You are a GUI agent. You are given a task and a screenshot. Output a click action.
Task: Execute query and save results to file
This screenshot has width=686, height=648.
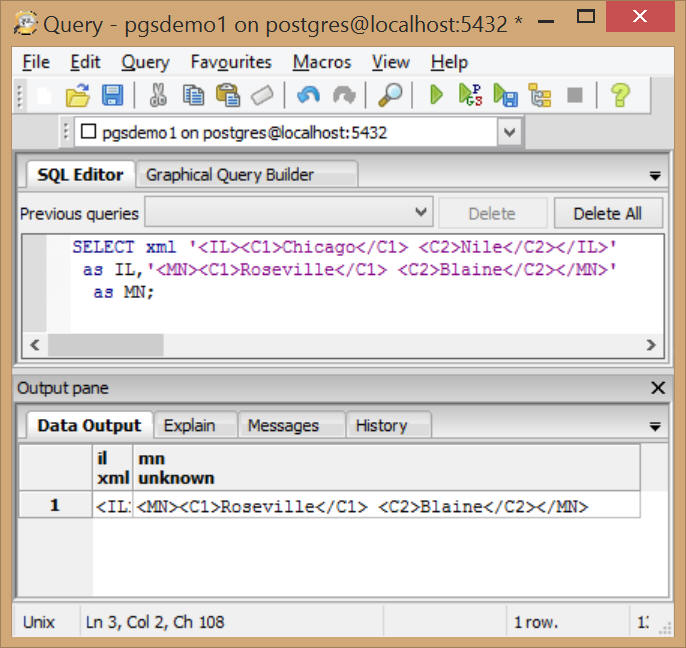(x=505, y=95)
